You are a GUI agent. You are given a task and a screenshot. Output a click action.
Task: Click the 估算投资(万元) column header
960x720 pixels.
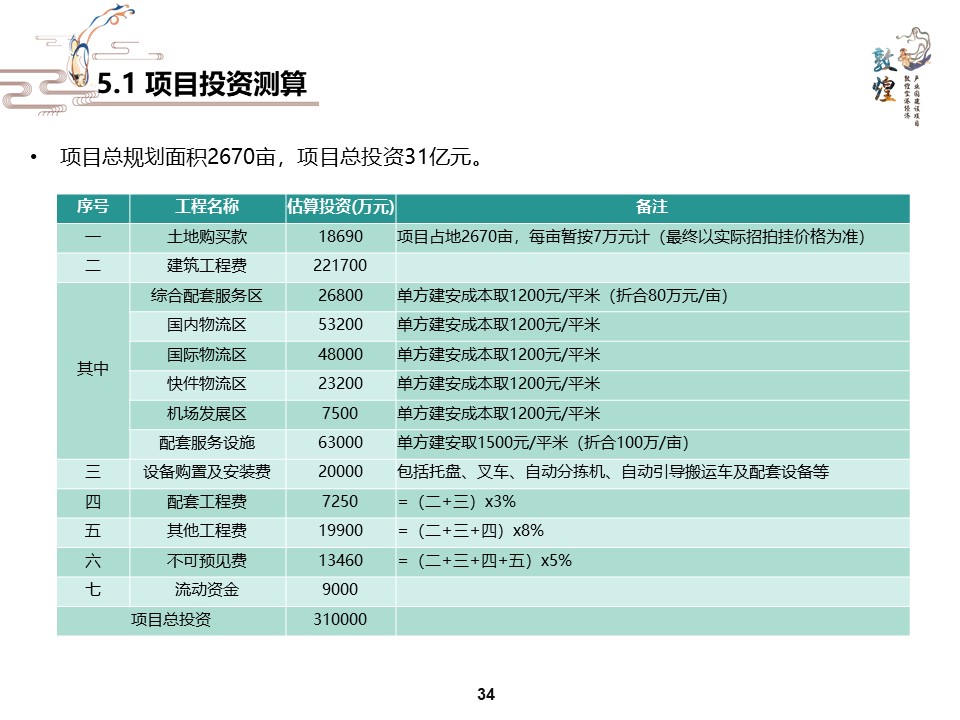tap(340, 207)
